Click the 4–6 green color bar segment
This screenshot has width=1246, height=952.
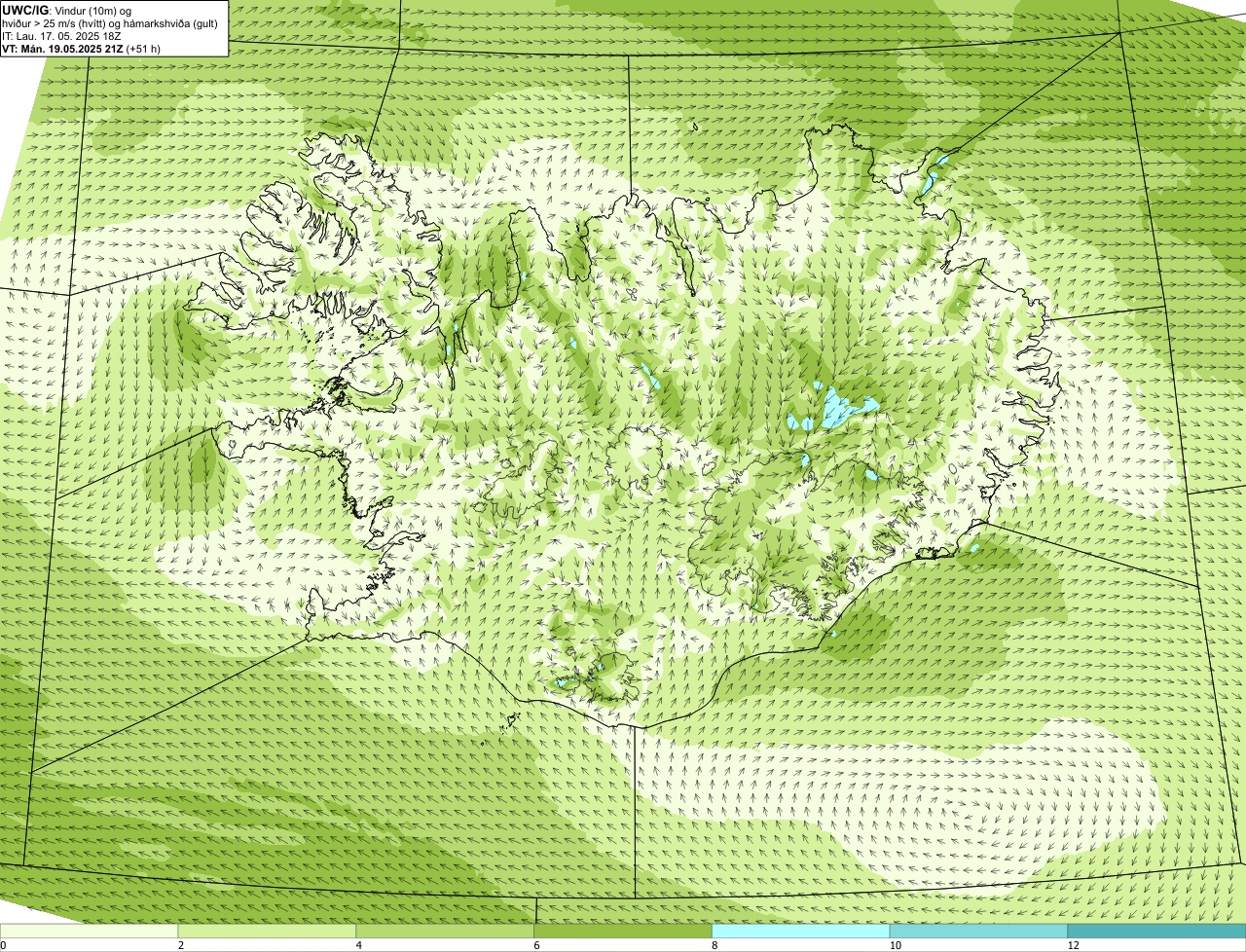445,931
